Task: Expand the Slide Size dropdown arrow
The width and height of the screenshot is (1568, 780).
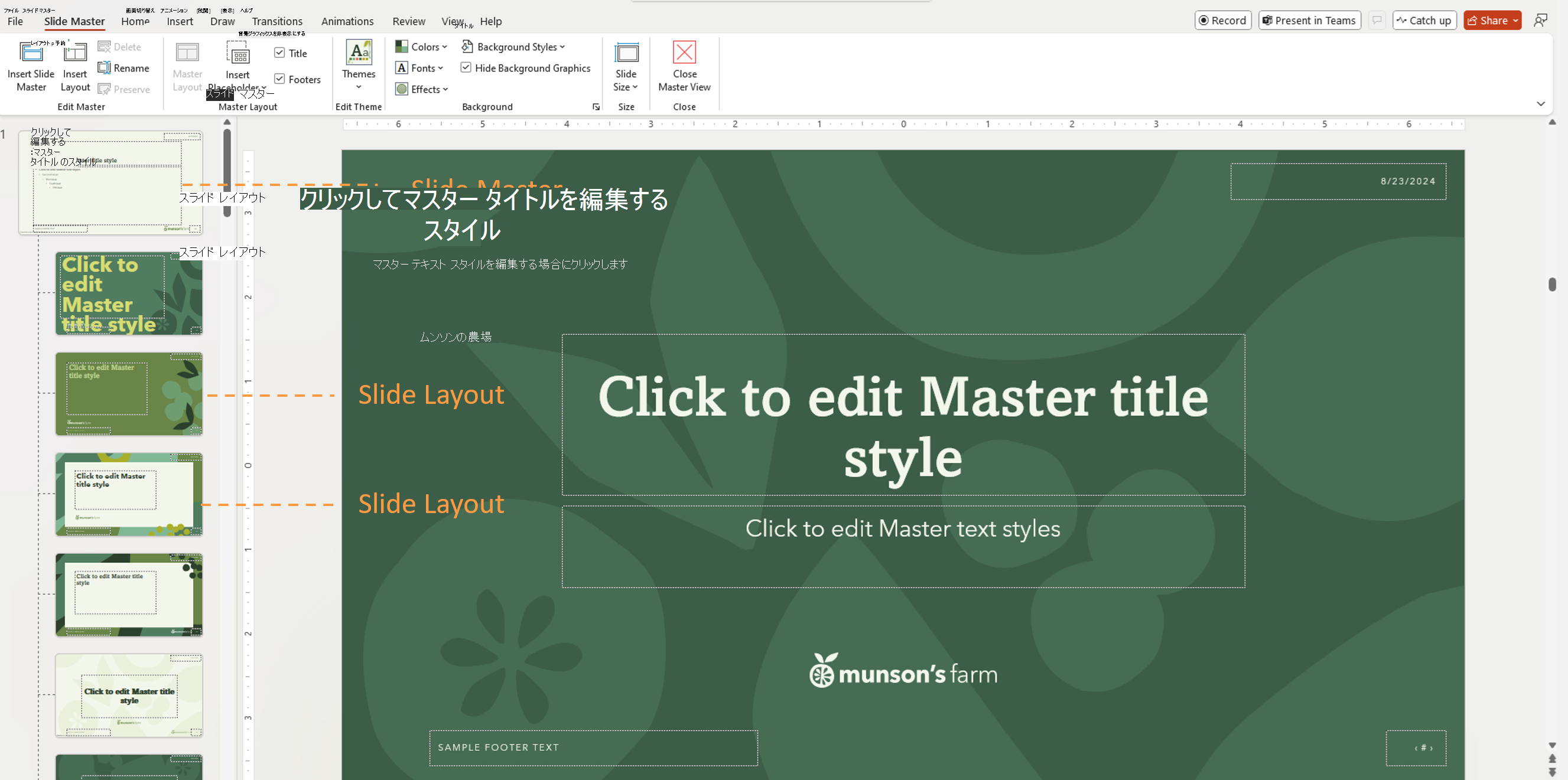Action: click(635, 87)
